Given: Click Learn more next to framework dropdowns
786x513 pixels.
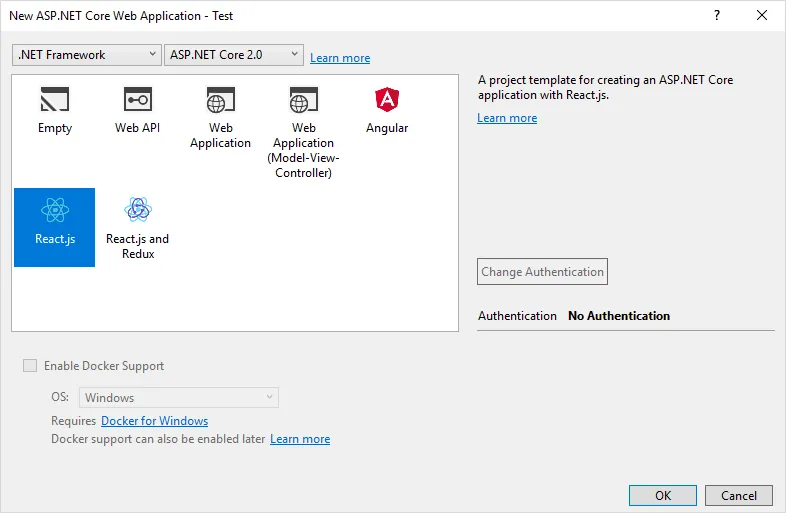Looking at the screenshot, I should point(340,58).
